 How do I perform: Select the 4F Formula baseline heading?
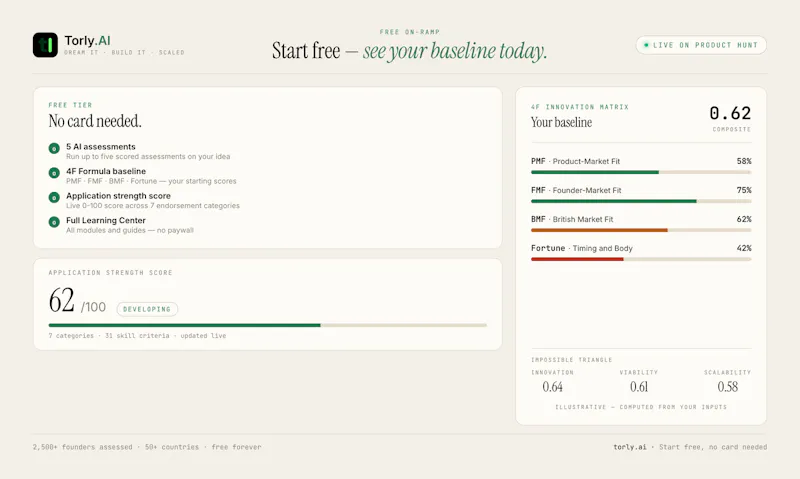106,171
